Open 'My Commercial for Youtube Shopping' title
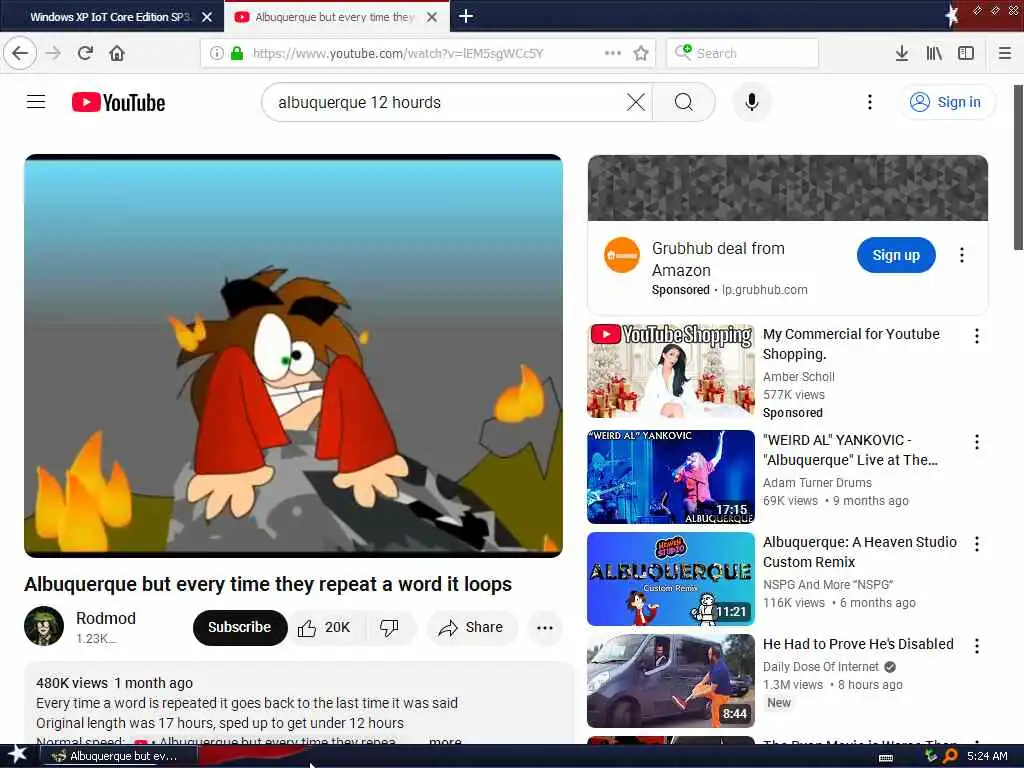The width and height of the screenshot is (1024, 768). tap(851, 344)
